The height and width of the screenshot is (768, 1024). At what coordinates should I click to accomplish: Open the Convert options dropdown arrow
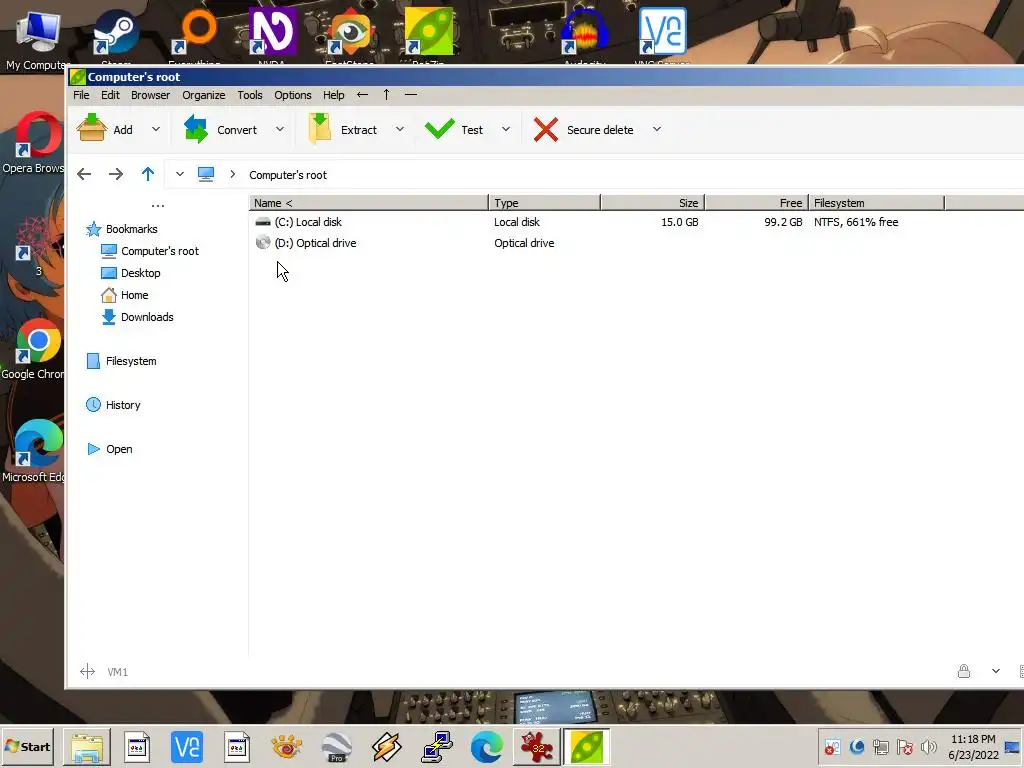coord(280,129)
